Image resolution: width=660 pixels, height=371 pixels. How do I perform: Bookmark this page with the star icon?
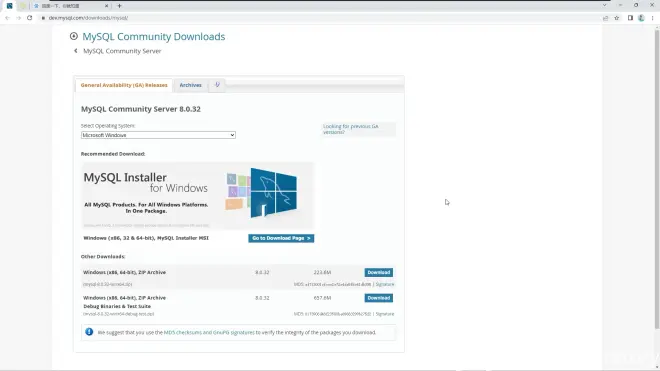(x=617, y=18)
